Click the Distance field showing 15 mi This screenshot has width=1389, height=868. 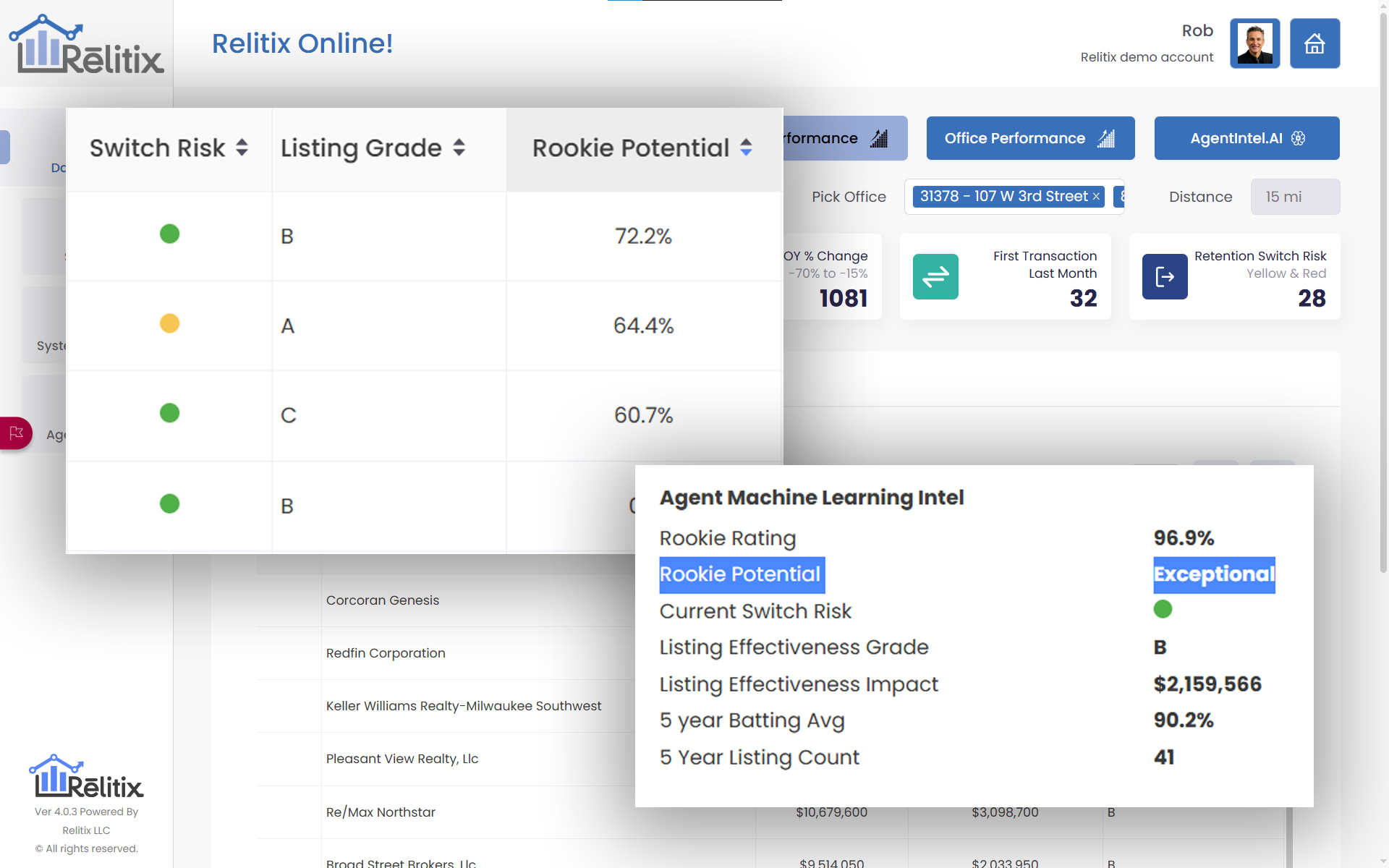(x=1294, y=196)
